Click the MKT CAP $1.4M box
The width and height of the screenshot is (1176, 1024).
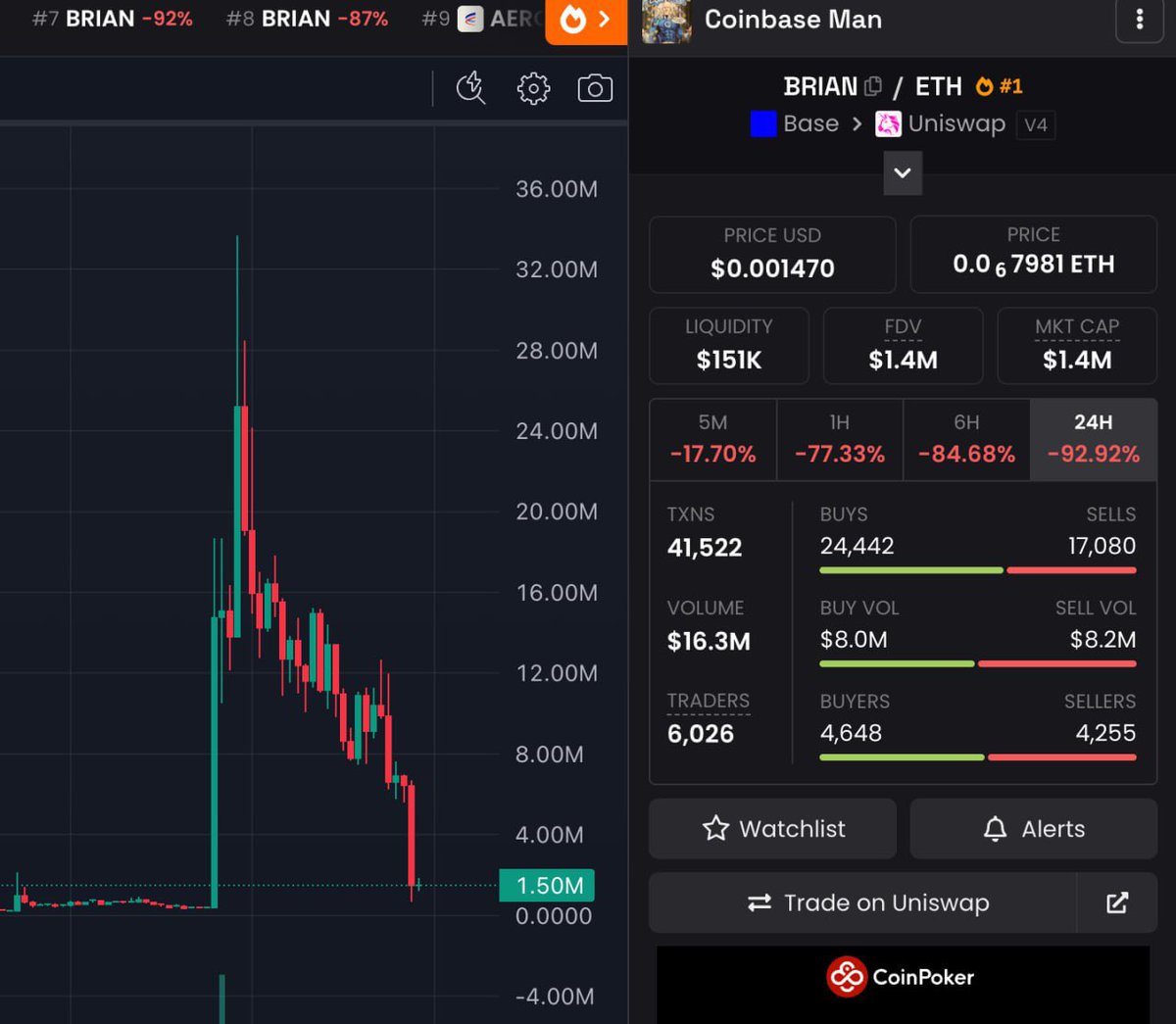[x=1077, y=346]
